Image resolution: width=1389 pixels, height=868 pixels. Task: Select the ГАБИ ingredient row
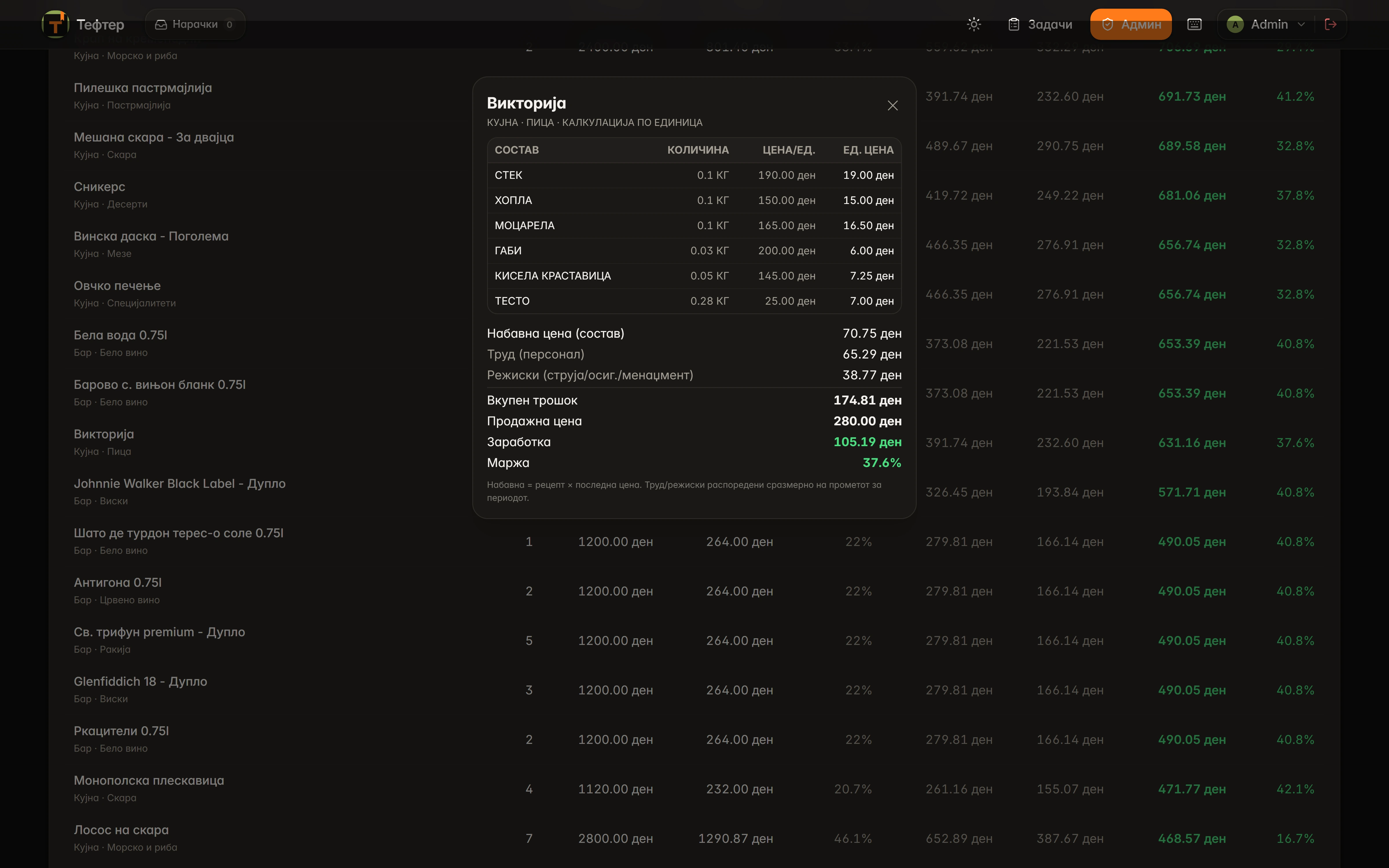pyautogui.click(x=694, y=251)
